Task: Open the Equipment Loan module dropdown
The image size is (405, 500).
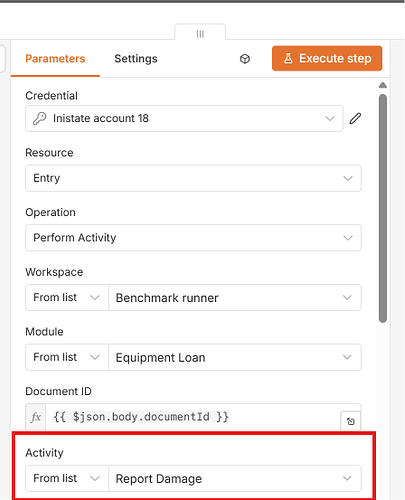Action: pyautogui.click(x=235, y=357)
